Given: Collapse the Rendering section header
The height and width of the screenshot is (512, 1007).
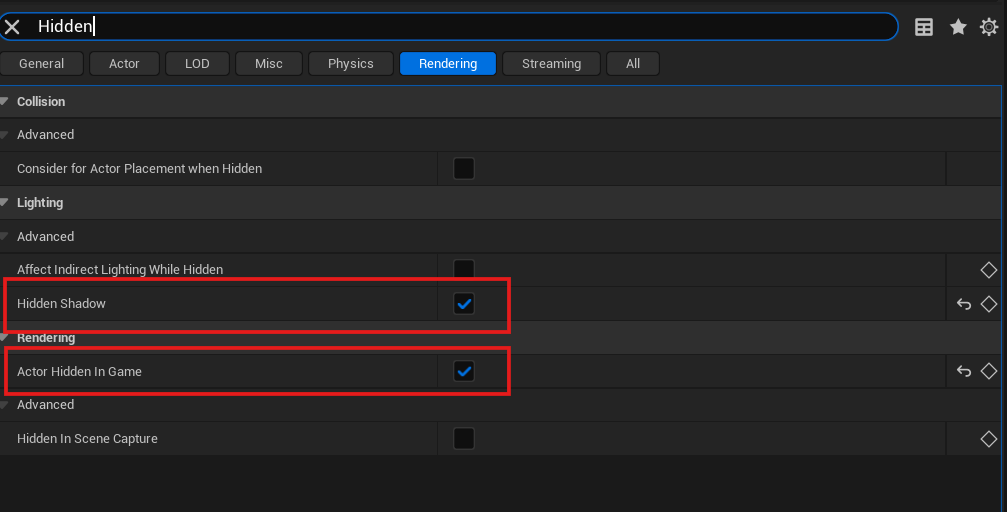Looking at the screenshot, I should 4,338.
